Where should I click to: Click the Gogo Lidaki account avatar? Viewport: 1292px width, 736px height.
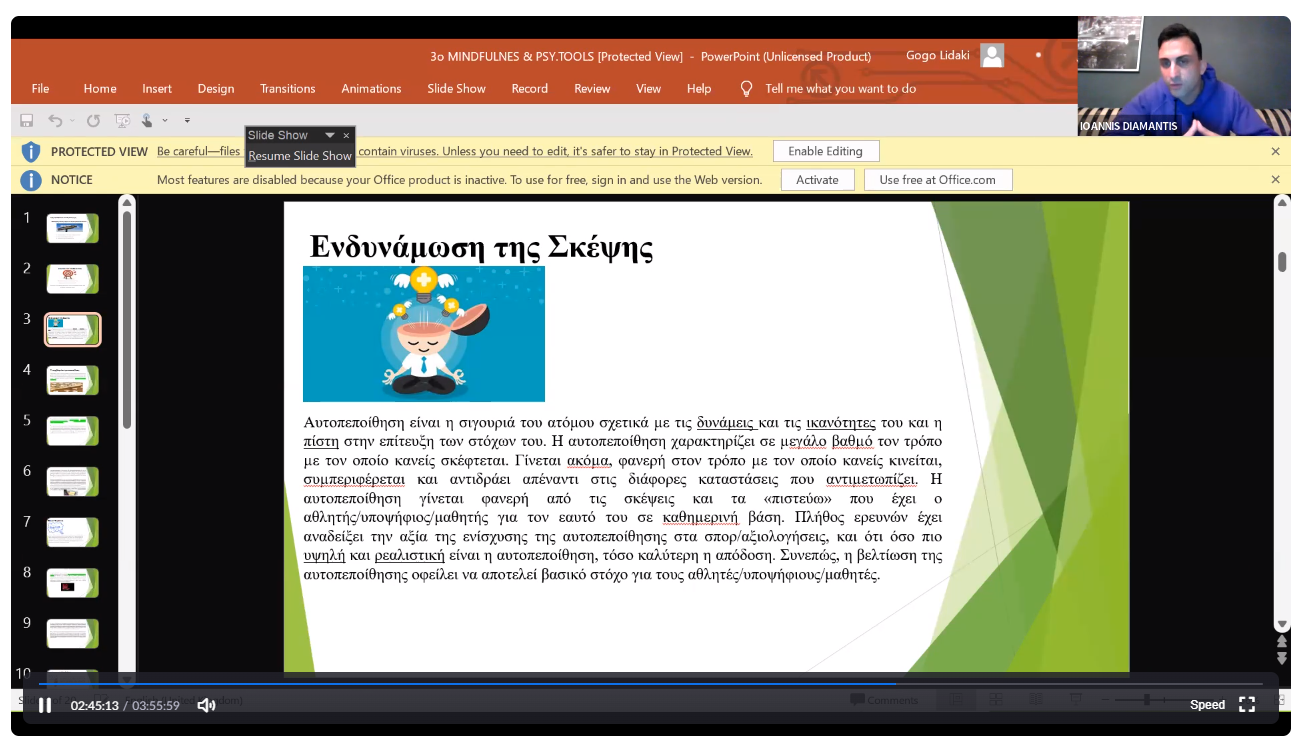(x=992, y=56)
